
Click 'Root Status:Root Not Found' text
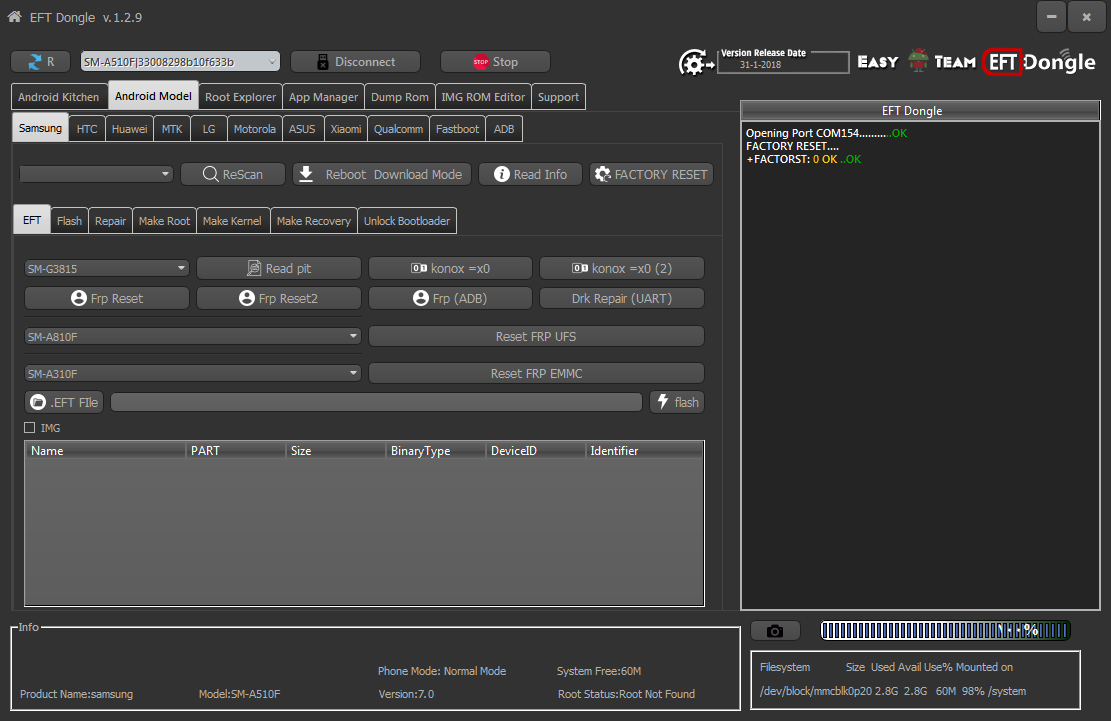point(626,694)
